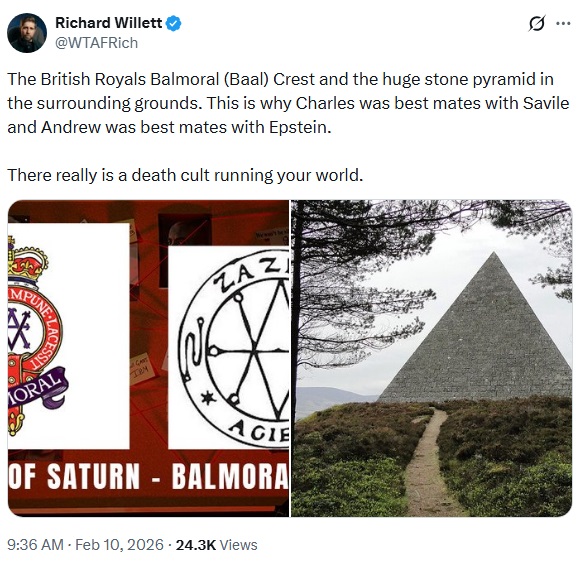Click the Richard Willett display name
Image resolution: width=586 pixels, height=561 pixels.
[x=109, y=23]
